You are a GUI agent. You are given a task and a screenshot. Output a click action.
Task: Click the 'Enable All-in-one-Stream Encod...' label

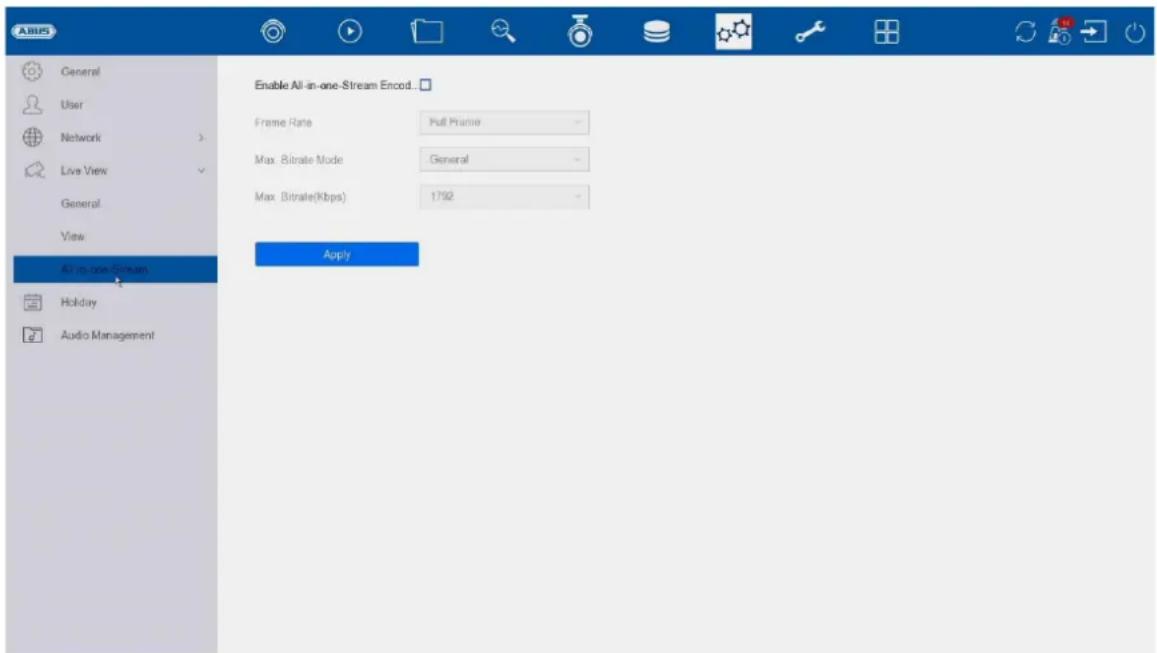336,85
